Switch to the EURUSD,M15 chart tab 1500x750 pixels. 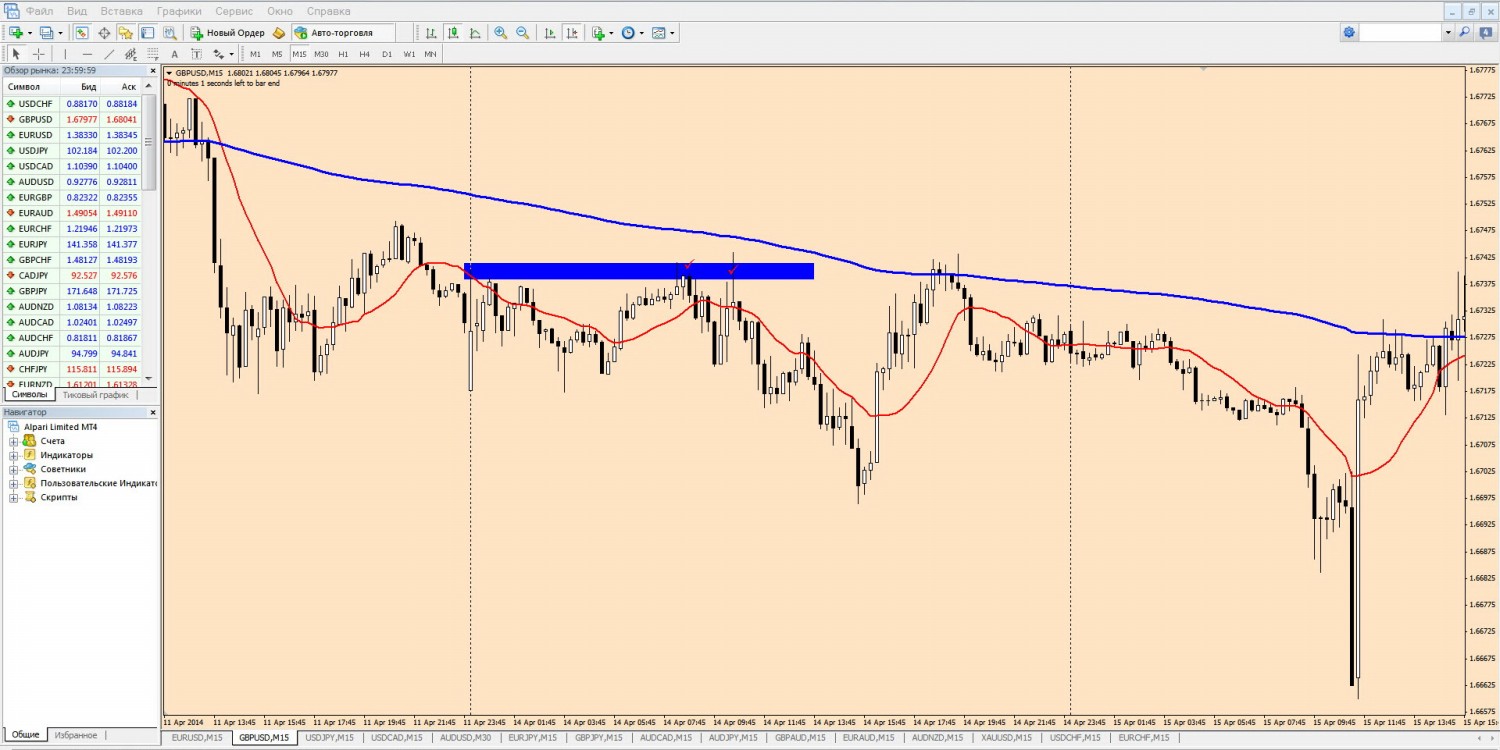197,738
